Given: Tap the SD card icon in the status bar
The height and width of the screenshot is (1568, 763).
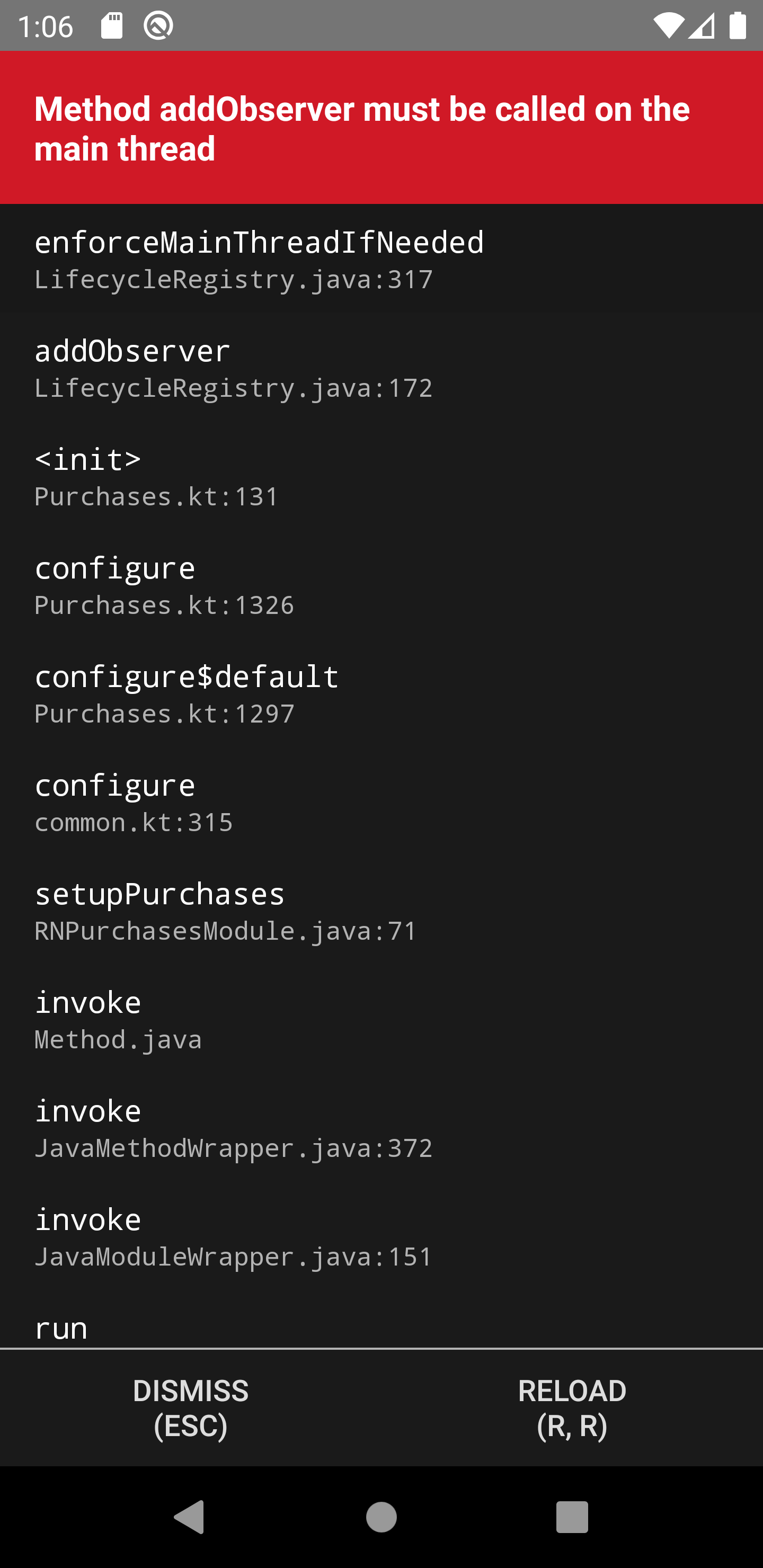Looking at the screenshot, I should click(113, 24).
